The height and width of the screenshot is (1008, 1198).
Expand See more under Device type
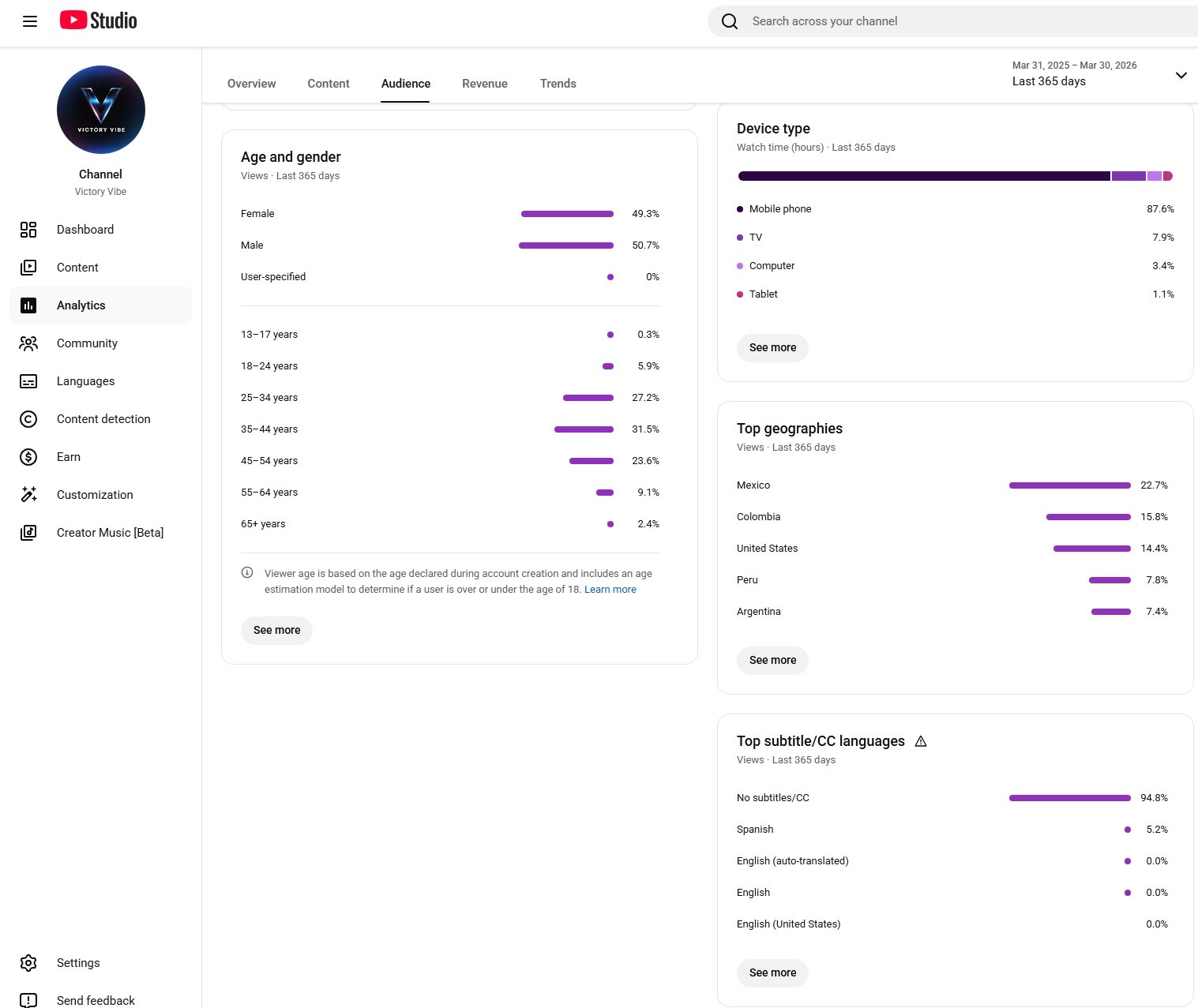pyautogui.click(x=772, y=347)
